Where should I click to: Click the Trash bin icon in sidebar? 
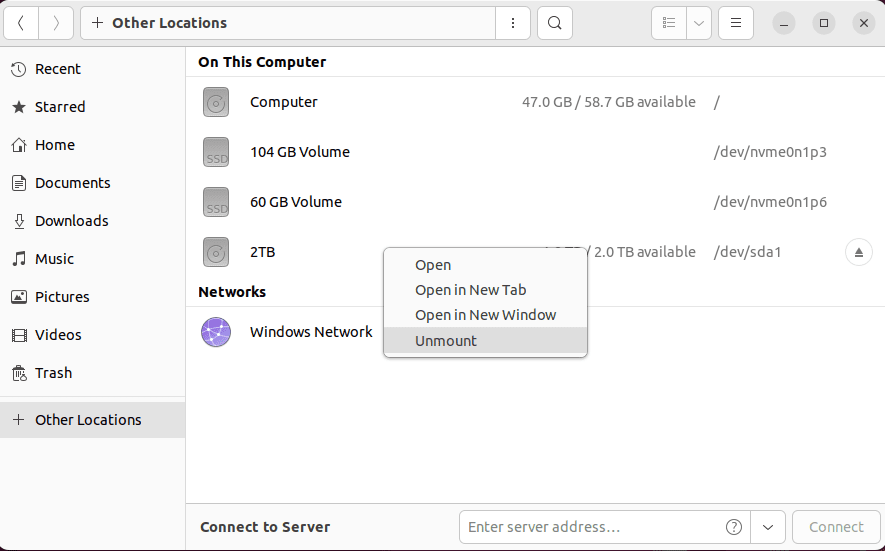[x=19, y=373]
